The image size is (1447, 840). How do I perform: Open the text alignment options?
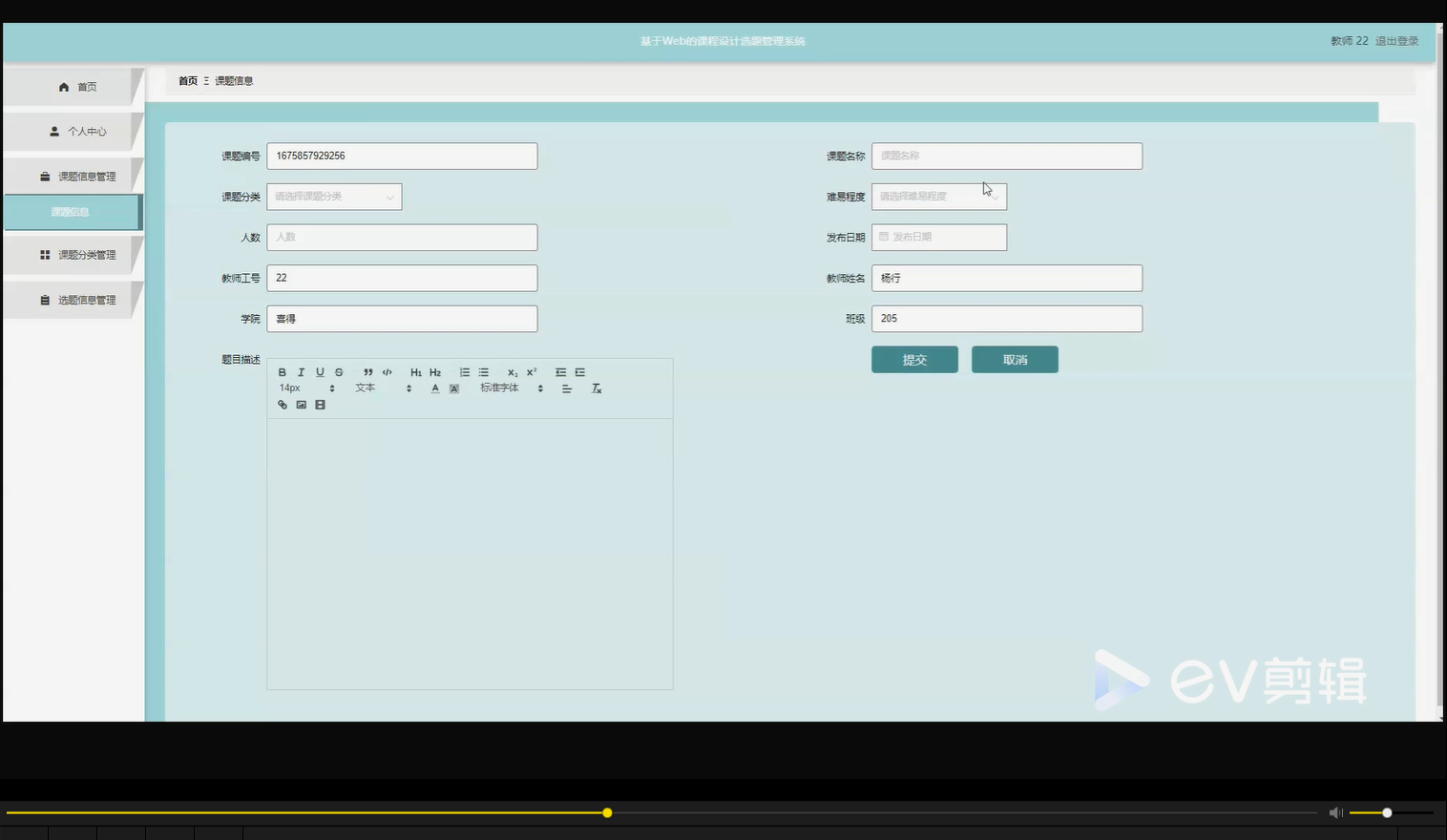click(x=567, y=388)
